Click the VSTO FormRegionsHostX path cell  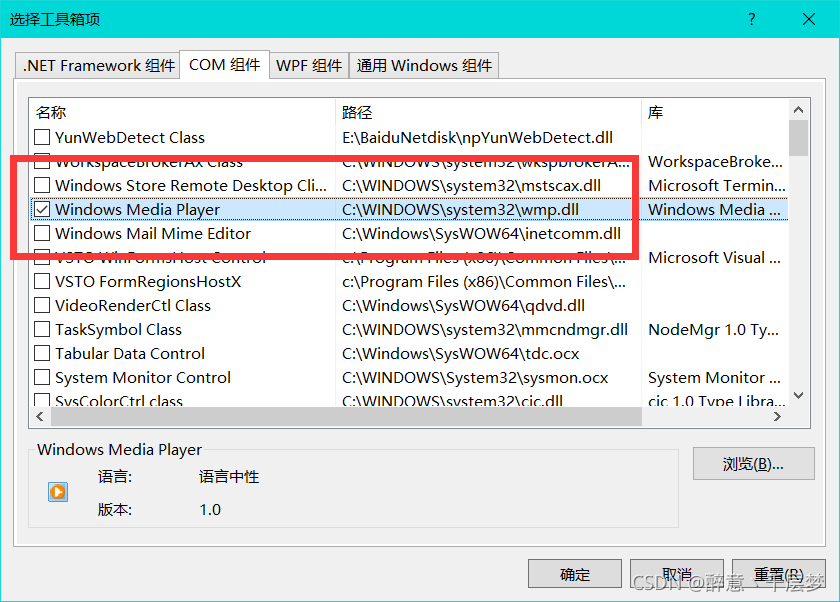484,282
